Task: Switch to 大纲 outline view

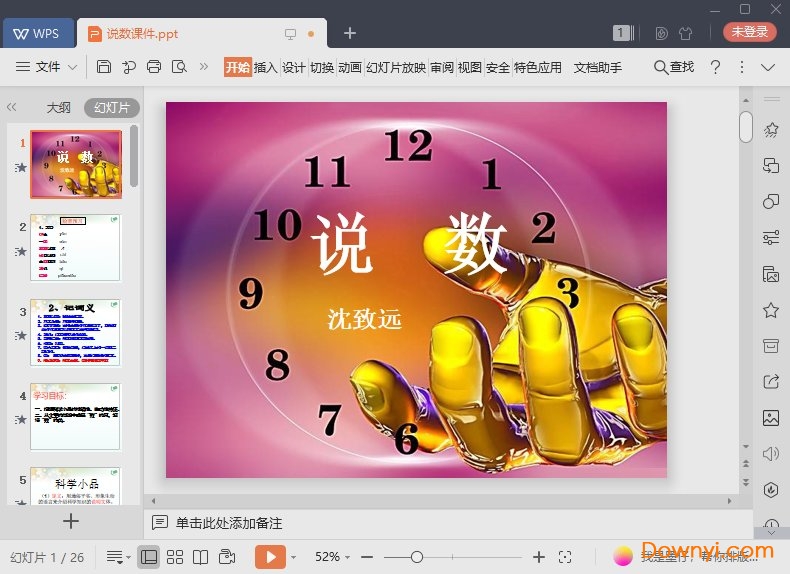Action: (x=58, y=107)
